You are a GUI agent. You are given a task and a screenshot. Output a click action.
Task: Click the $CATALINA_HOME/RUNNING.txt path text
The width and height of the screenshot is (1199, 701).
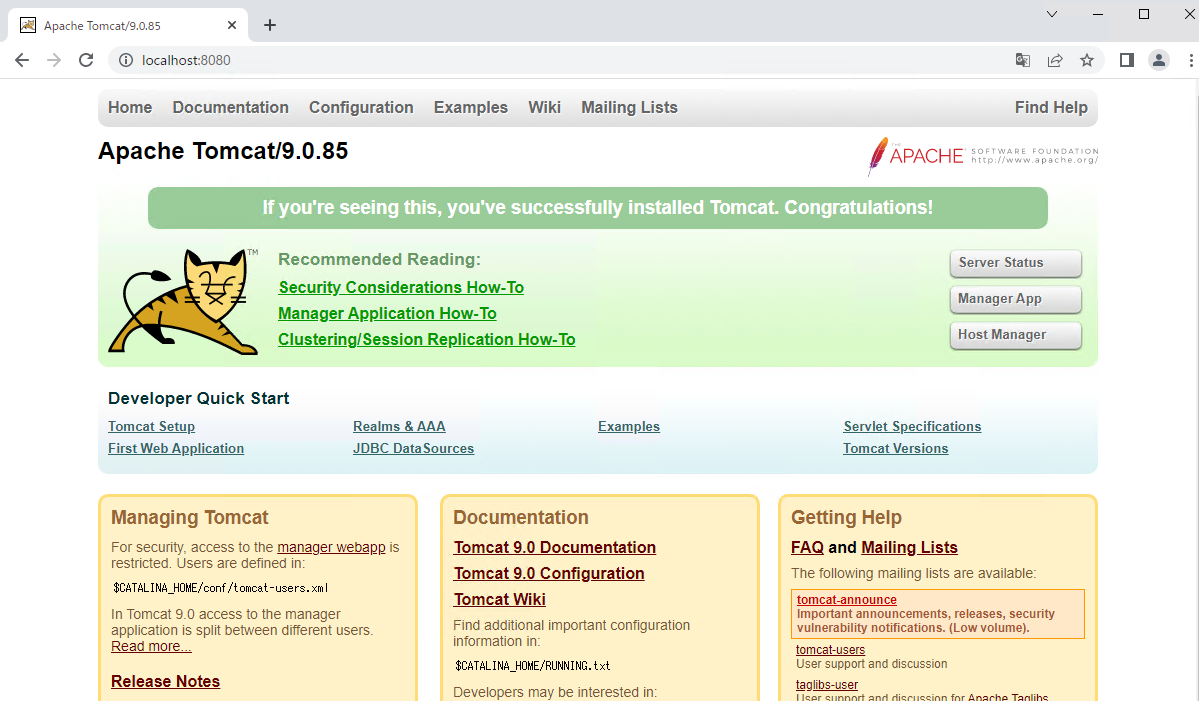(532, 666)
